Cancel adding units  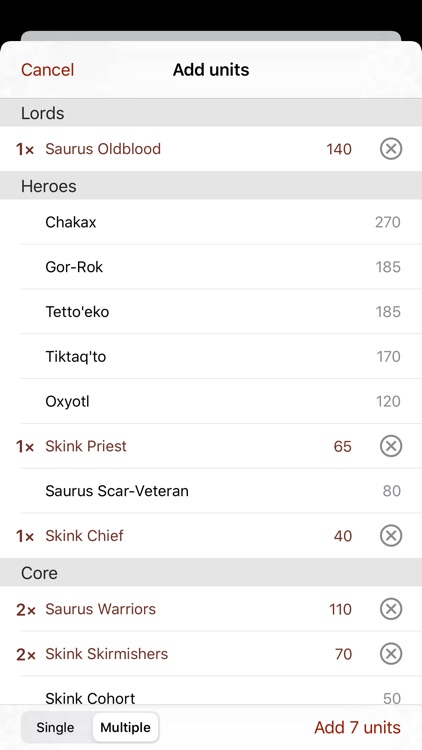point(47,70)
